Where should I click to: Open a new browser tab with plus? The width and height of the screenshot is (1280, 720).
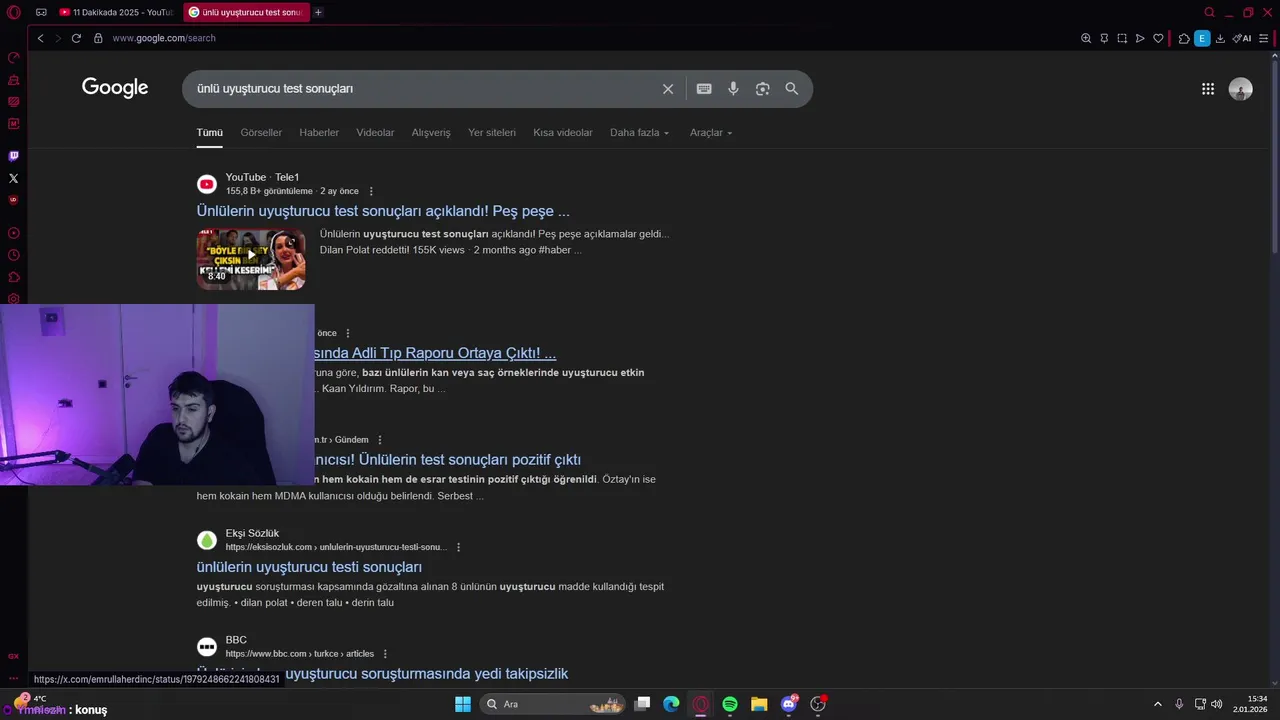pos(318,12)
